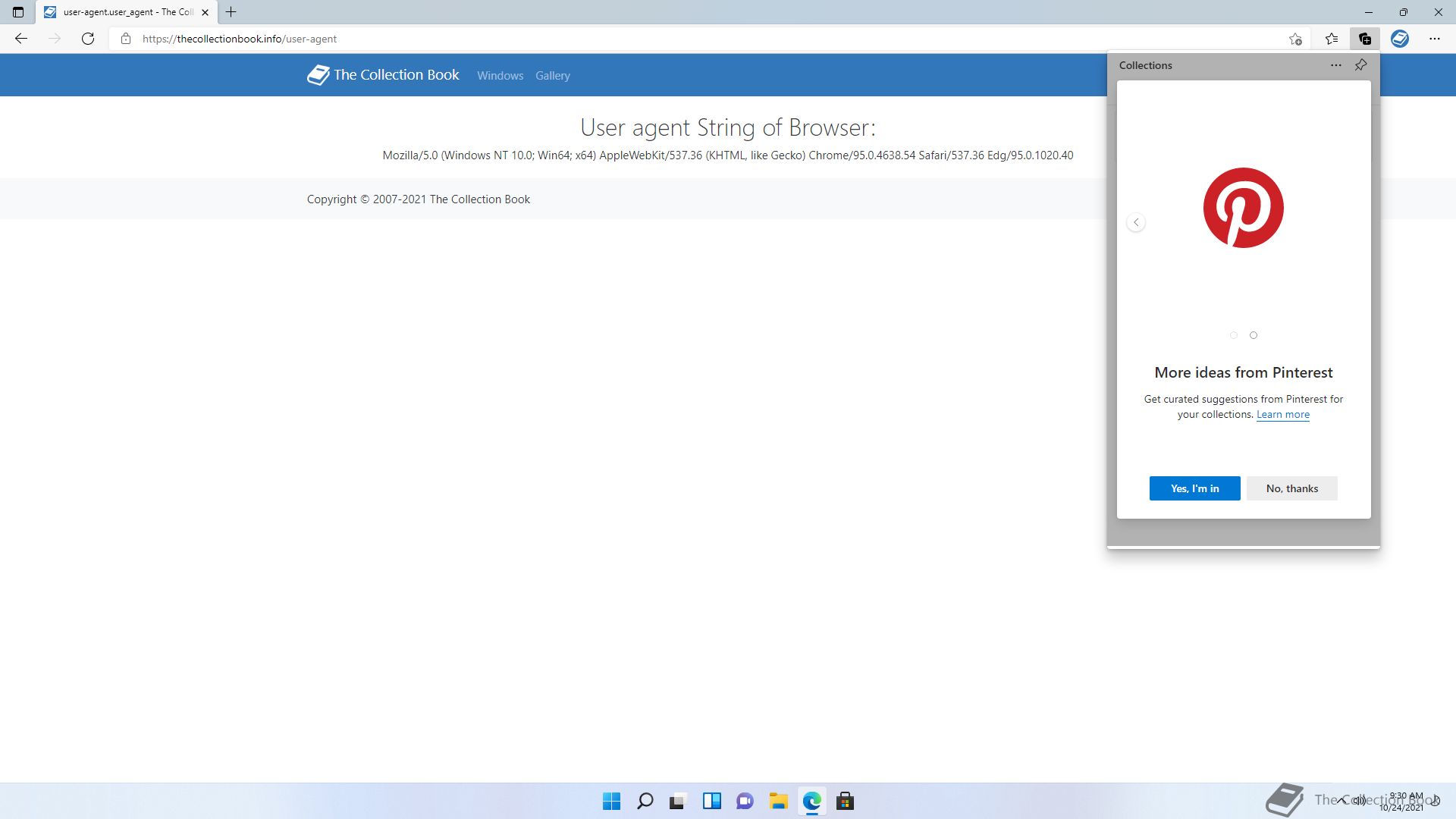Open Teams Chat from taskbar
Image resolution: width=1456 pixels, height=819 pixels.
(745, 802)
